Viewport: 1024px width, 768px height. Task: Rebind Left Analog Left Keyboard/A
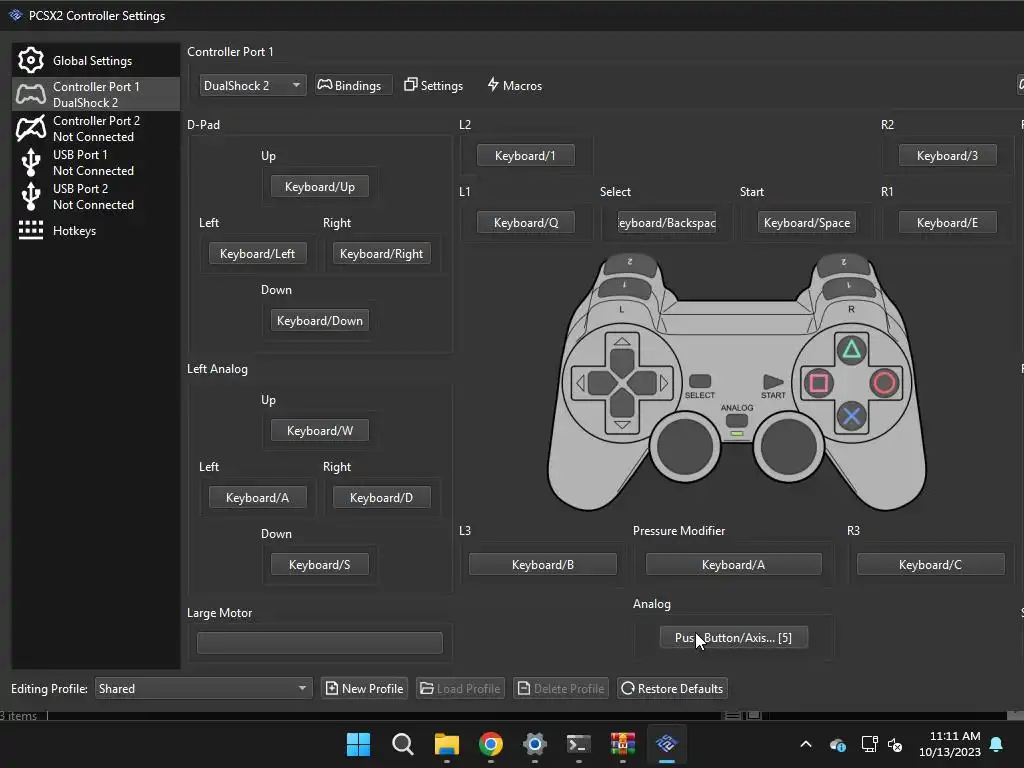click(x=257, y=498)
